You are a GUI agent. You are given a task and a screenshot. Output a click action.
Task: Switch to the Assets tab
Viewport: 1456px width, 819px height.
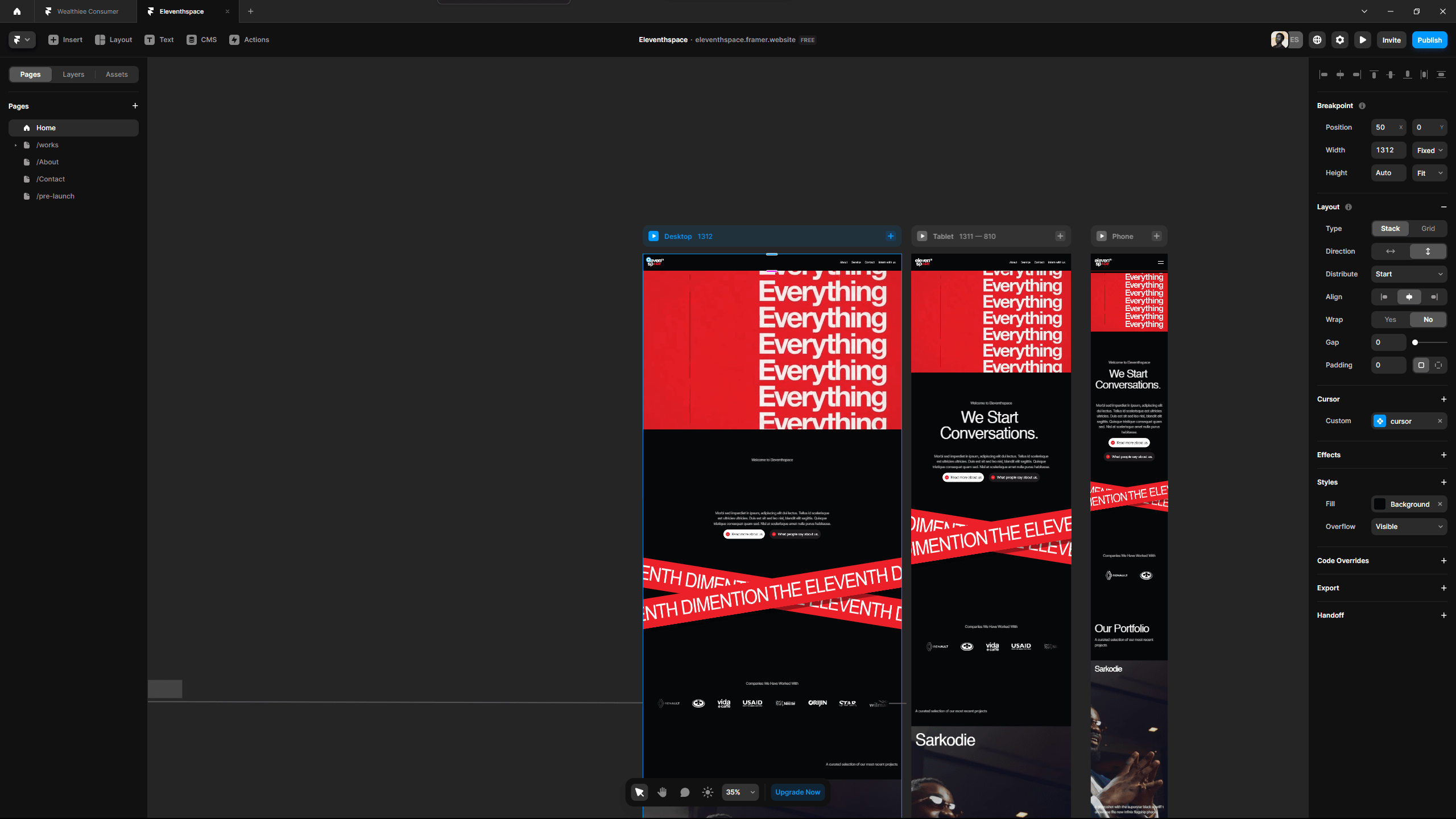pyautogui.click(x=117, y=75)
